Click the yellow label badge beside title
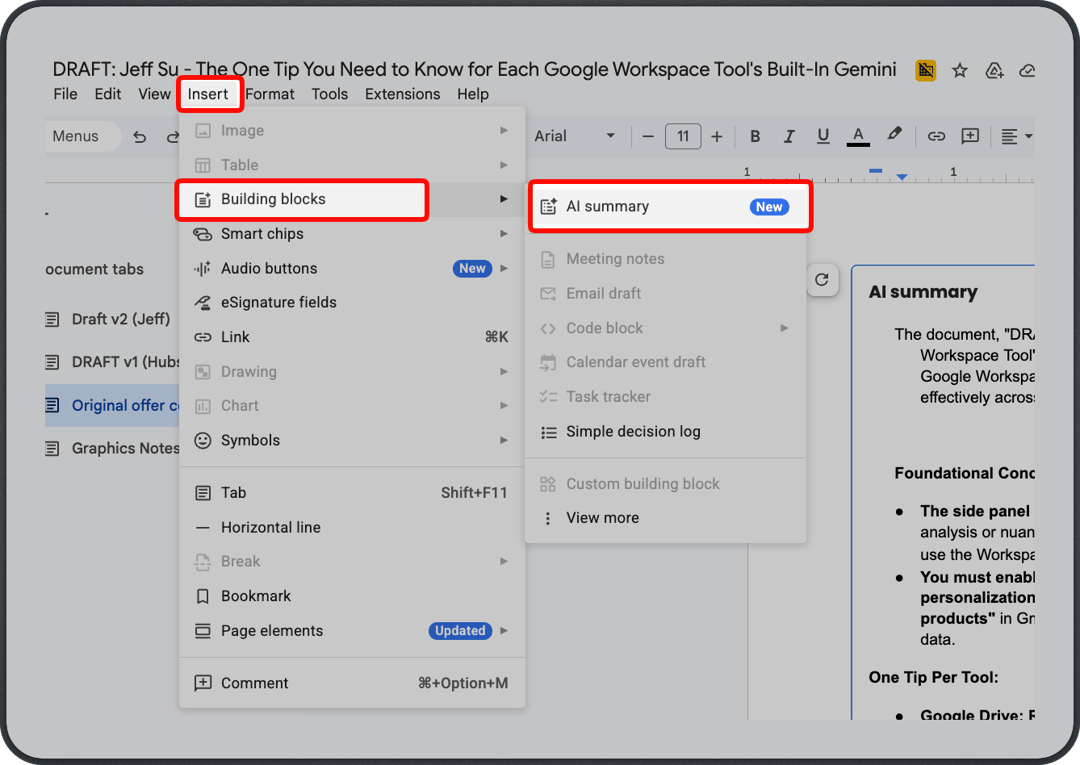 click(x=925, y=70)
